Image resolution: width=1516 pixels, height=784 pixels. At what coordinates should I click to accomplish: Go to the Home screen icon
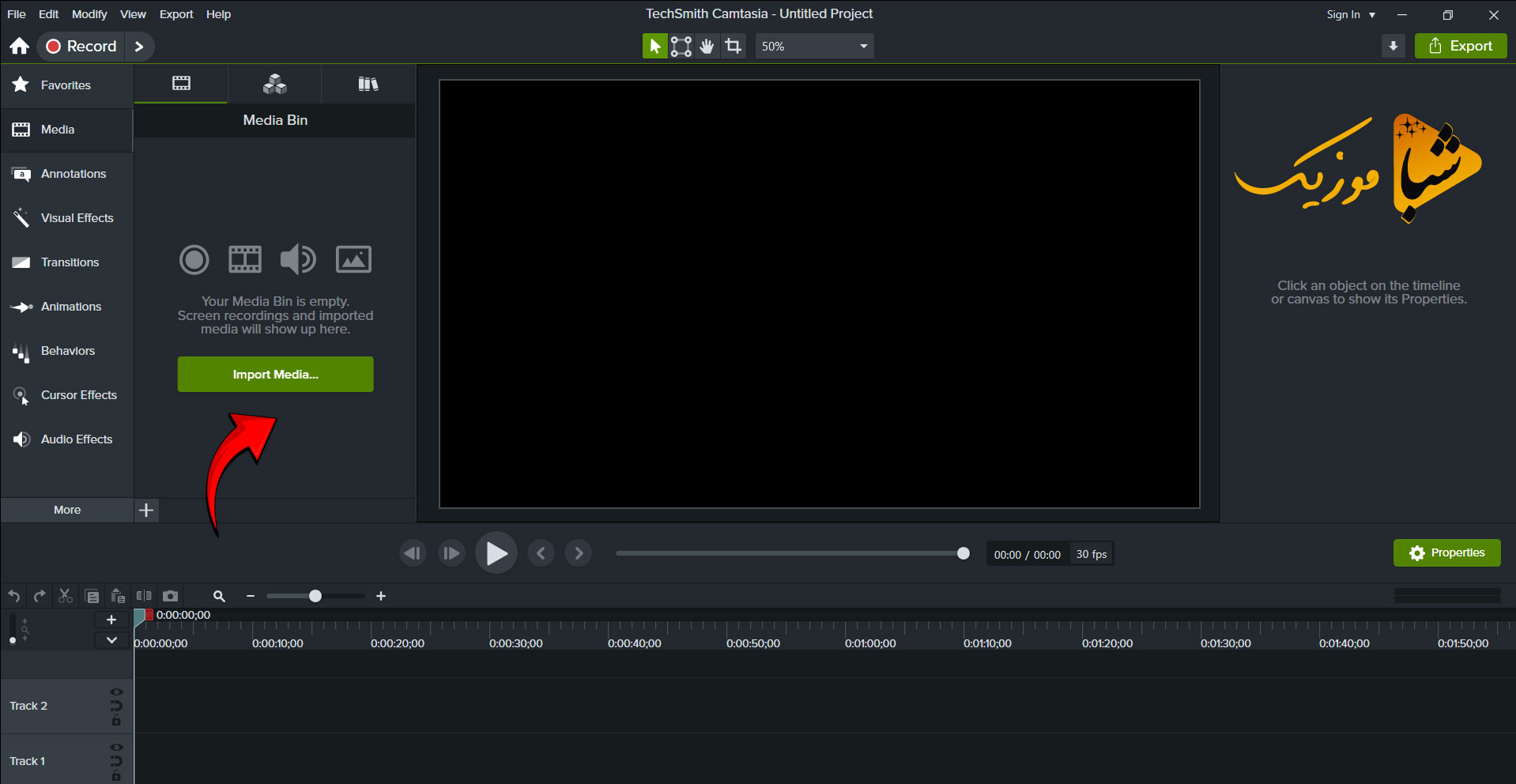click(20, 46)
